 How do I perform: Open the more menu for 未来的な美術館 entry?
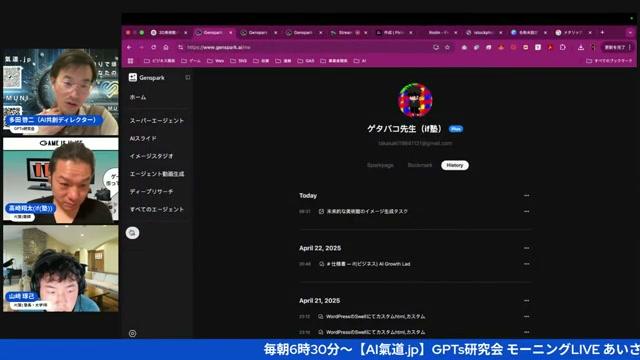pos(527,211)
